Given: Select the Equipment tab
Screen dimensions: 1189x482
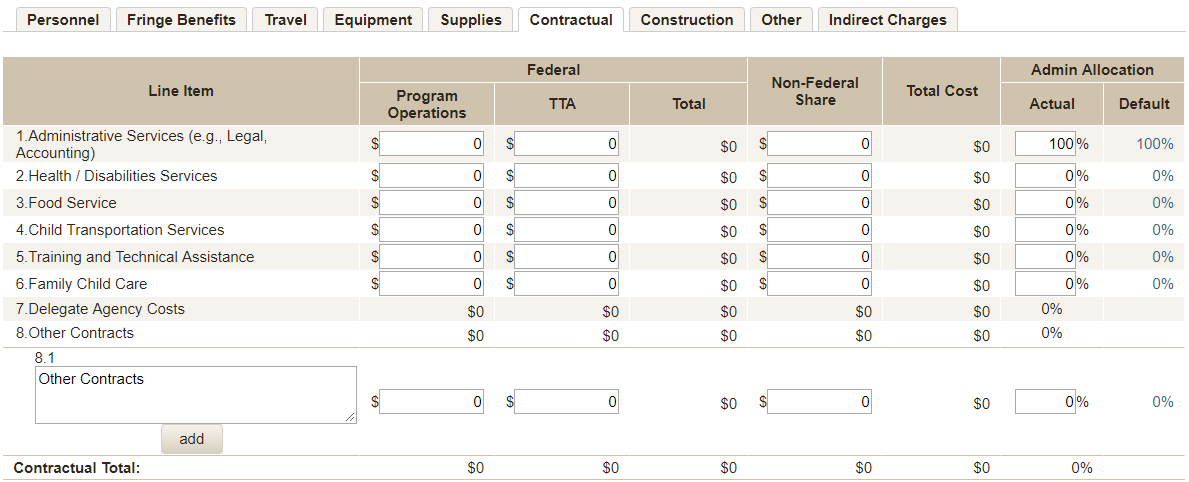Looking at the screenshot, I should click(373, 20).
